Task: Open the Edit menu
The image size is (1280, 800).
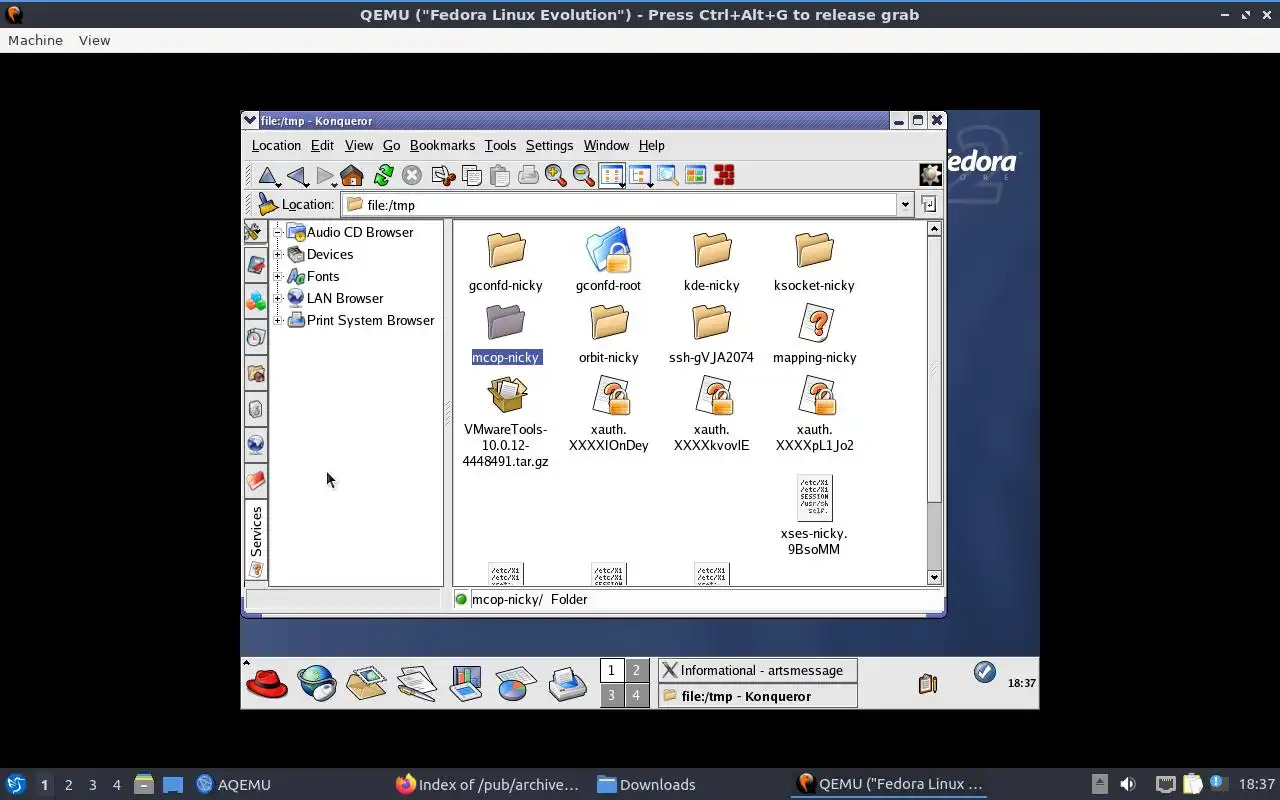Action: pos(322,145)
